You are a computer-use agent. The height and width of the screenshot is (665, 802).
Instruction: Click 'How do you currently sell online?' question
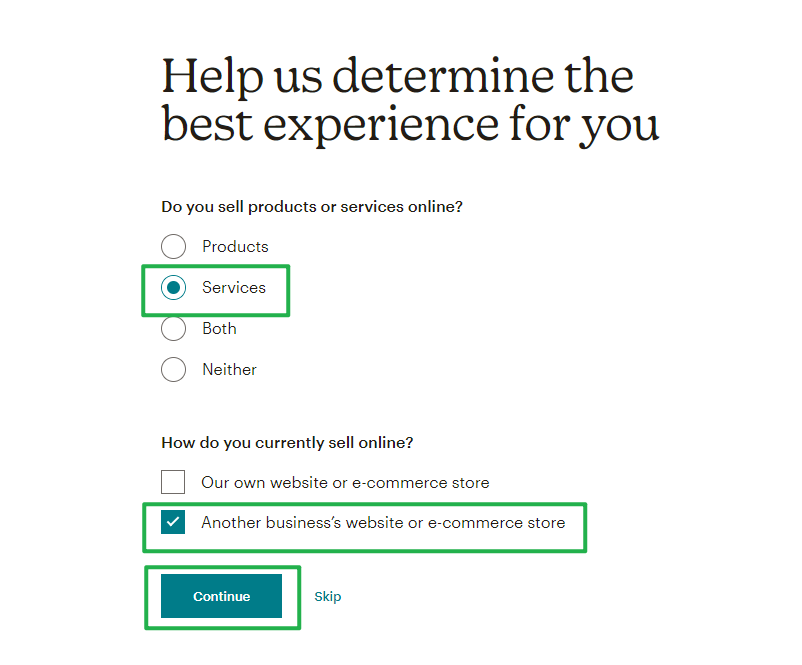(287, 442)
